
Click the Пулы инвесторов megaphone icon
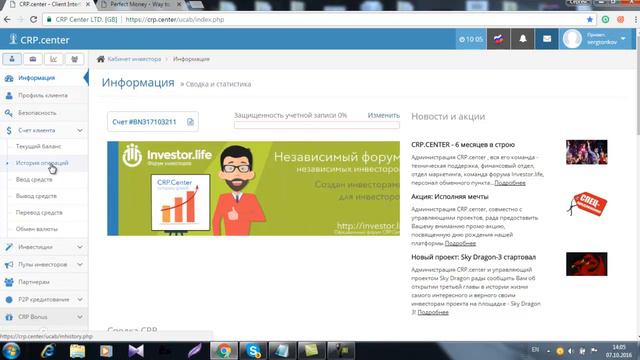pos(9,265)
